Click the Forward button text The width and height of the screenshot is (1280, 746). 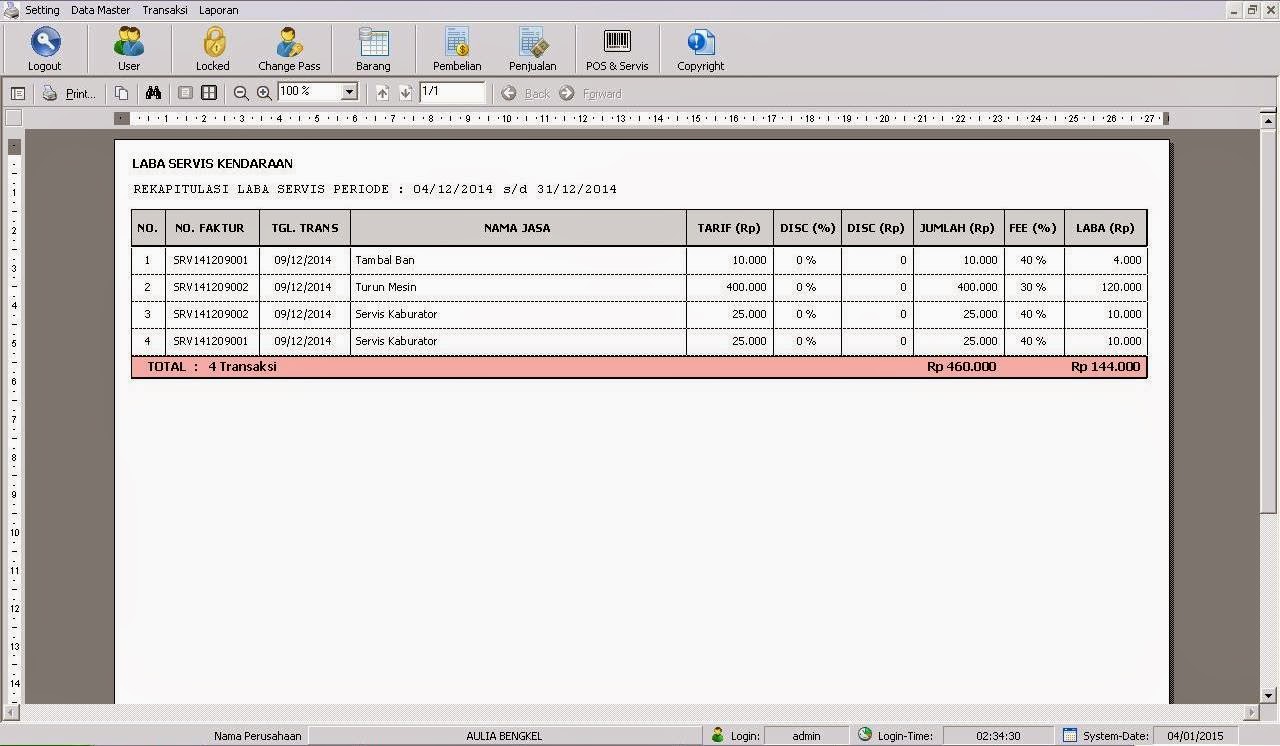click(x=602, y=94)
